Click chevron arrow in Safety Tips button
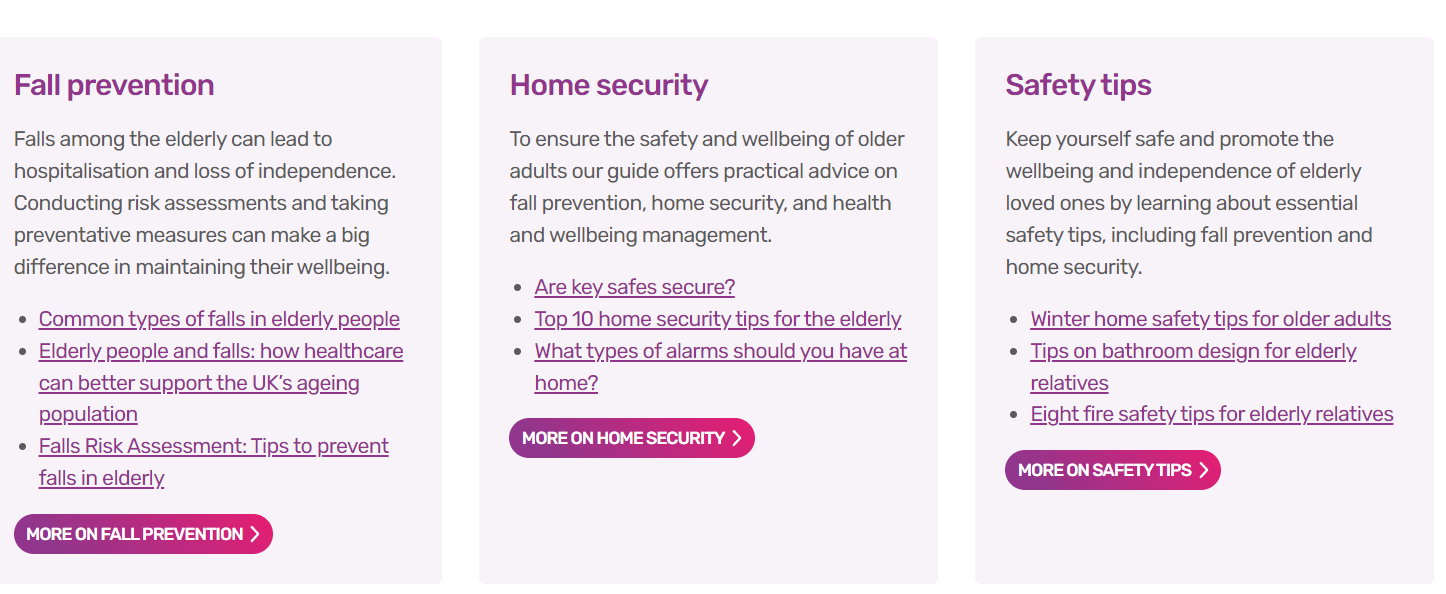The height and width of the screenshot is (594, 1446). pyautogui.click(x=1204, y=470)
